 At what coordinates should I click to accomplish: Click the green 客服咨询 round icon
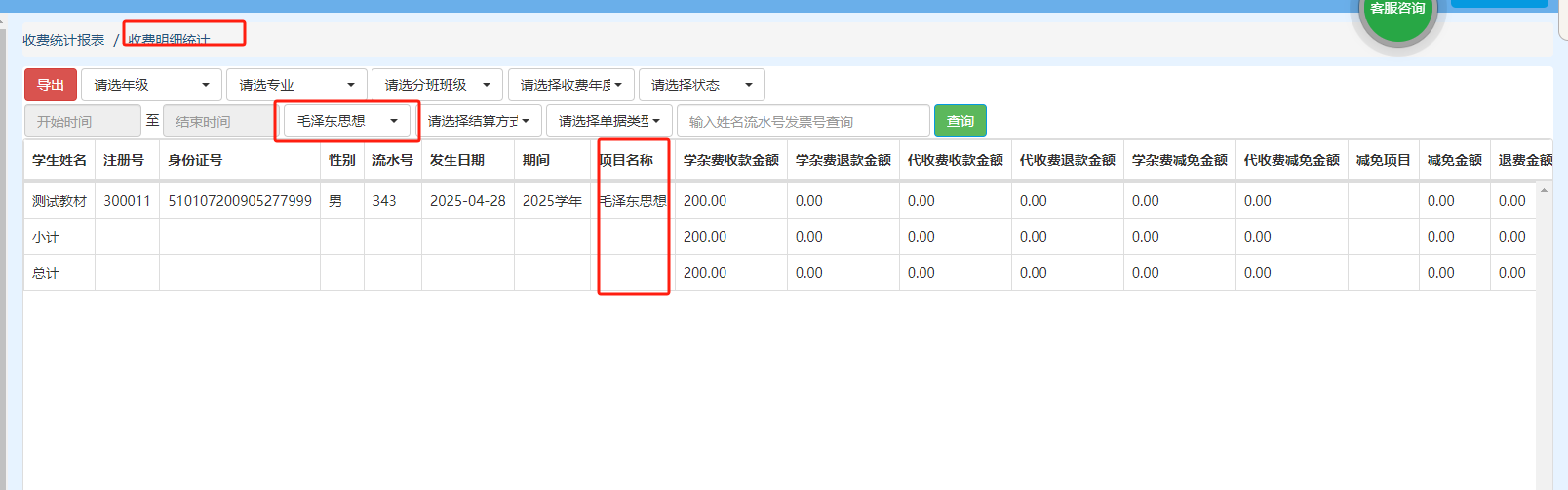(x=1397, y=17)
